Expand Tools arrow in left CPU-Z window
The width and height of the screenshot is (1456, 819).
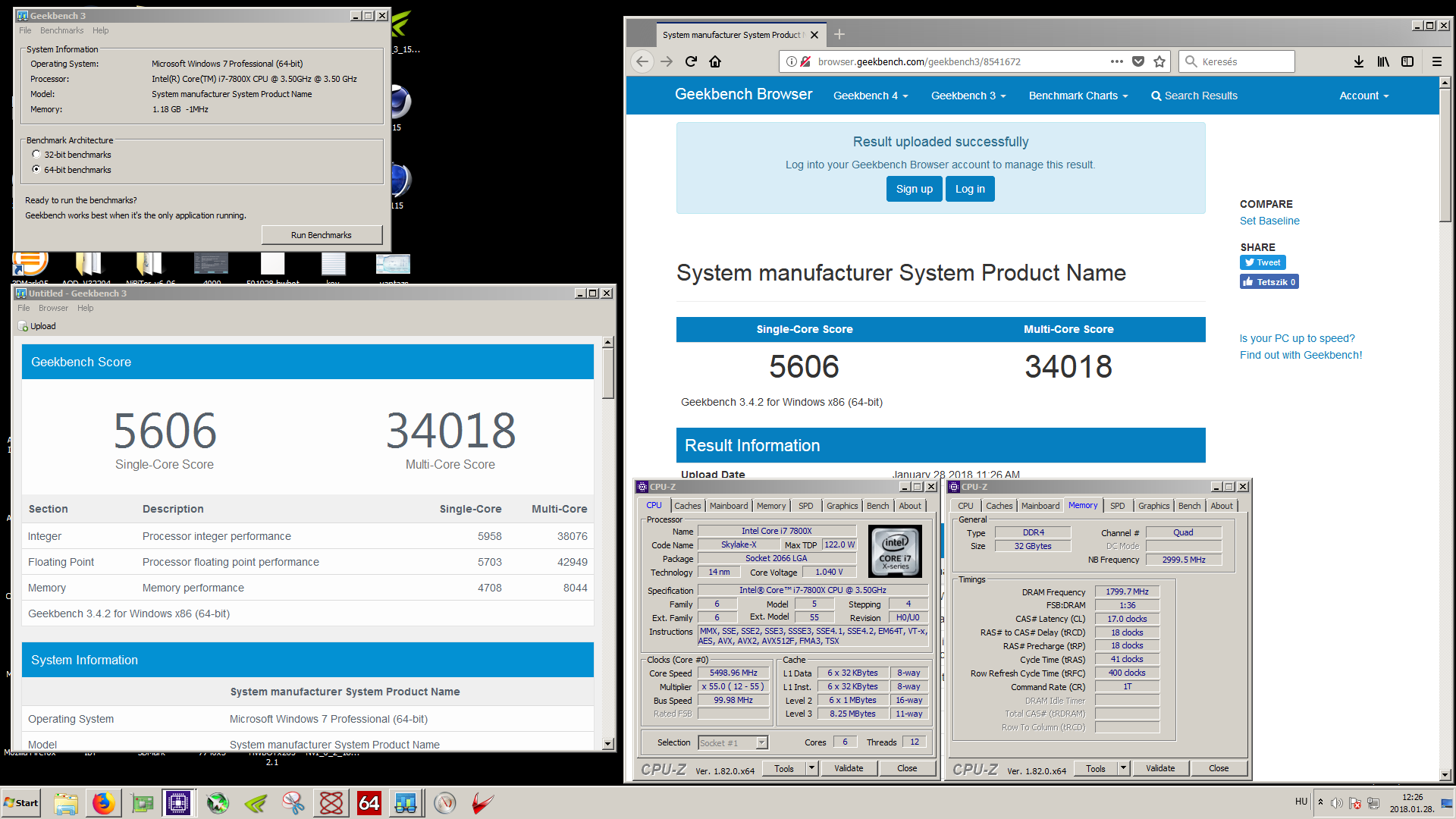click(x=811, y=768)
